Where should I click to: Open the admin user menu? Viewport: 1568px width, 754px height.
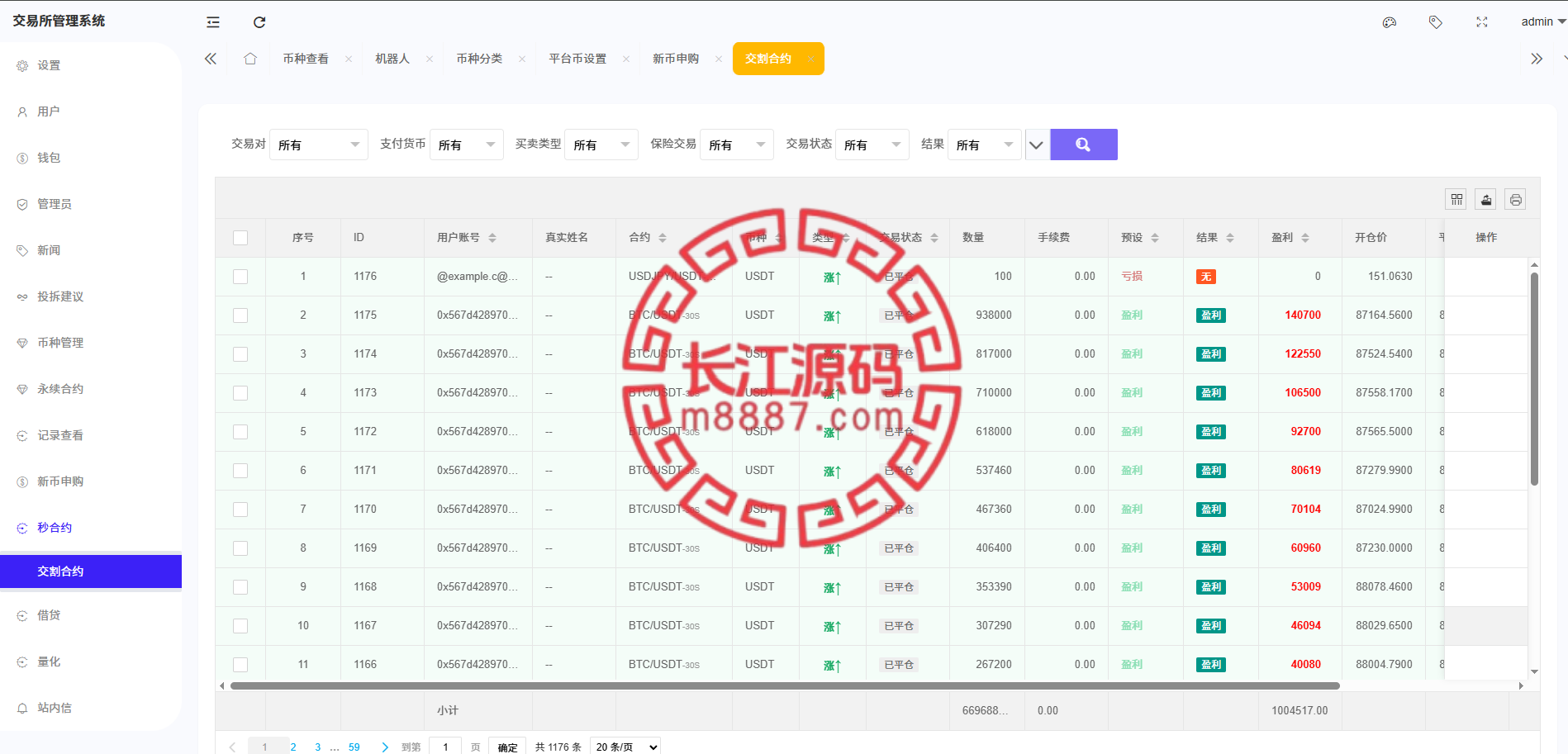(1542, 22)
